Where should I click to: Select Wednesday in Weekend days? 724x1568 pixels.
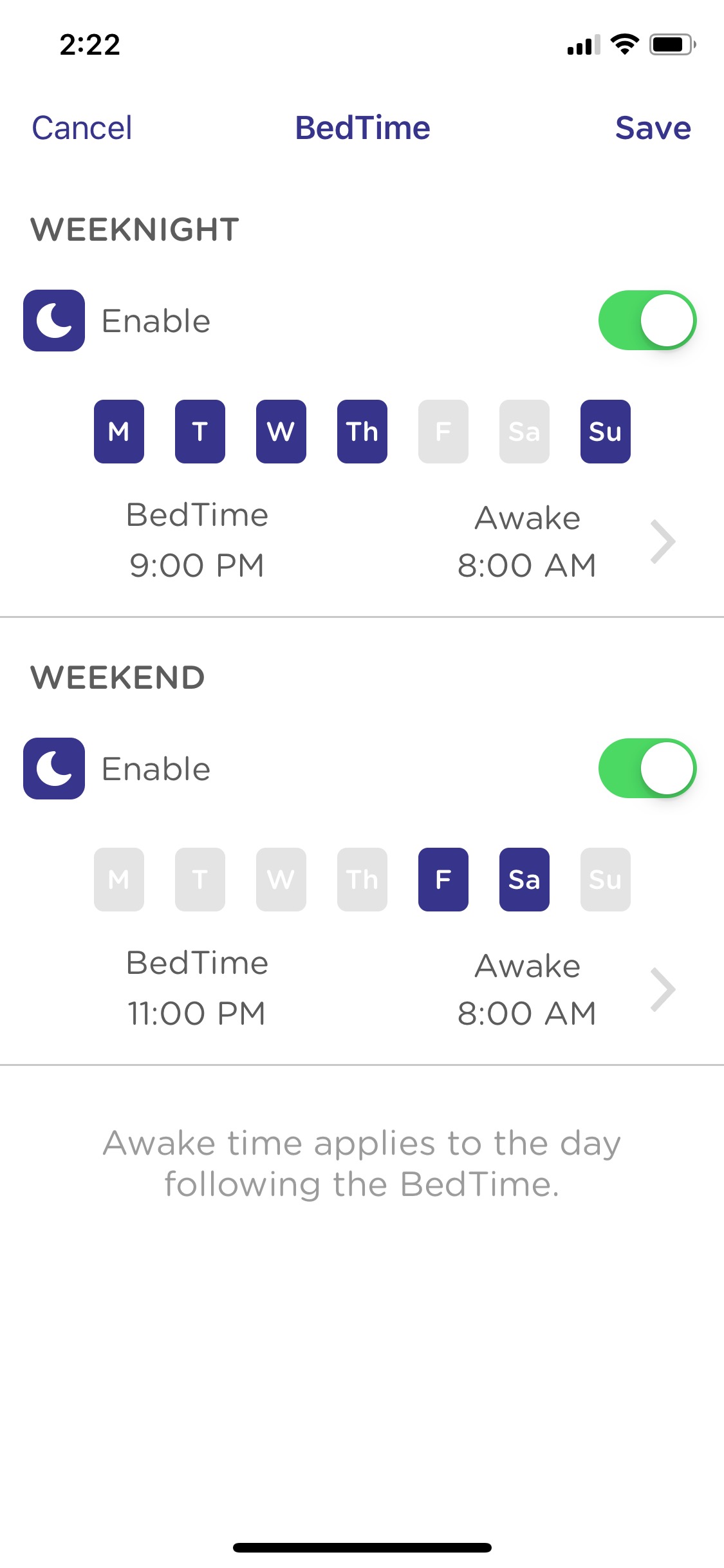tap(281, 879)
